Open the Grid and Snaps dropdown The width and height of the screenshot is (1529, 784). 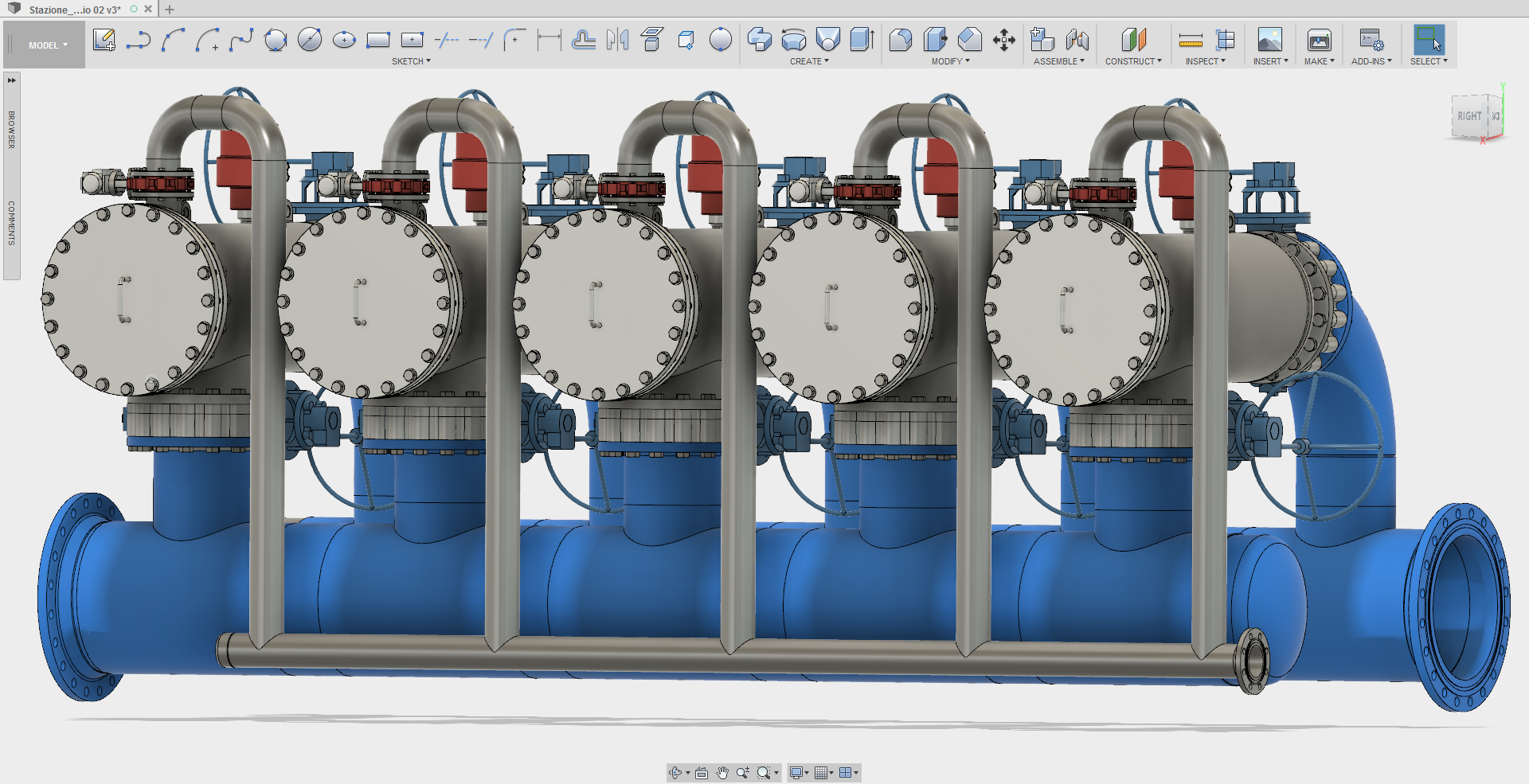(x=823, y=773)
